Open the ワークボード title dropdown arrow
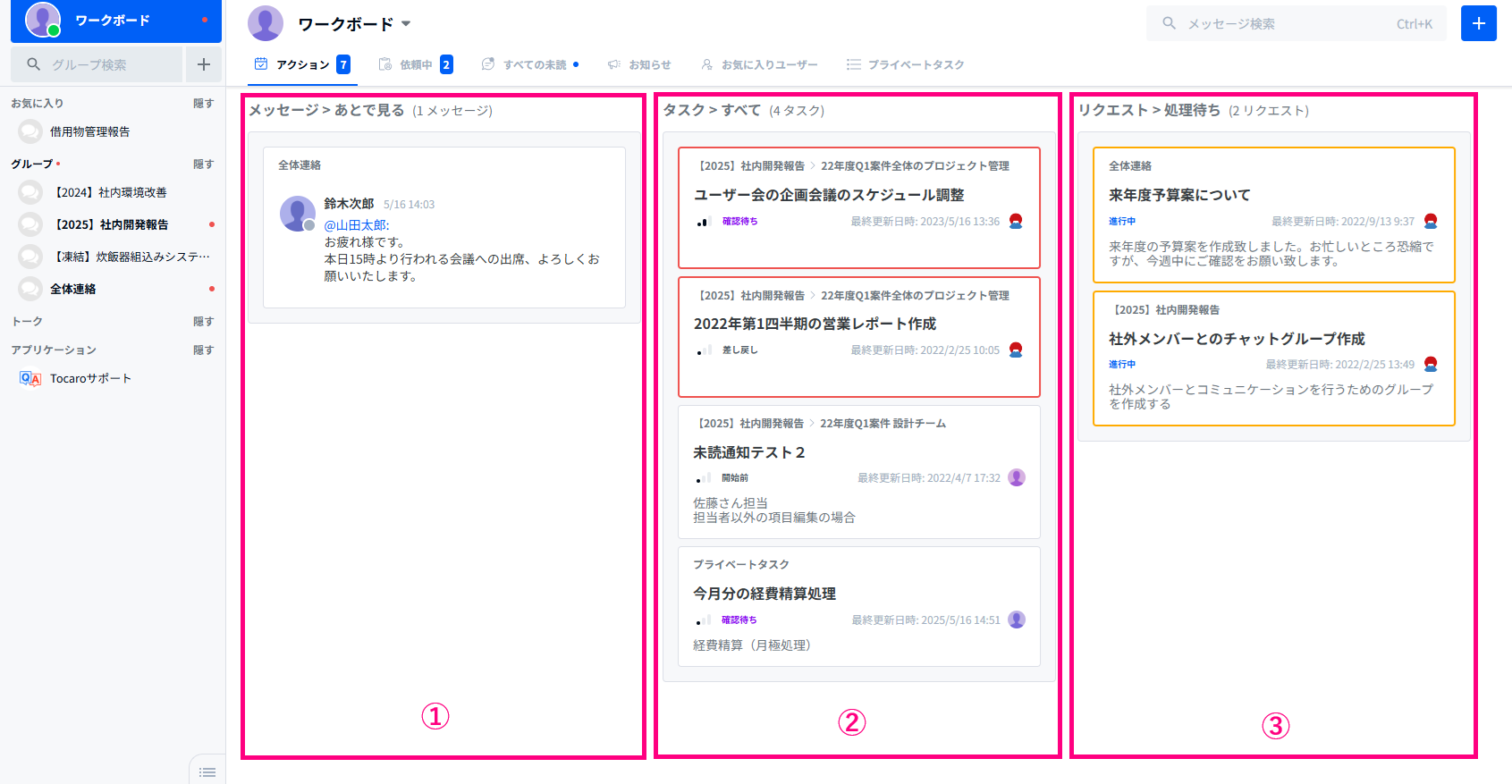 tap(406, 24)
